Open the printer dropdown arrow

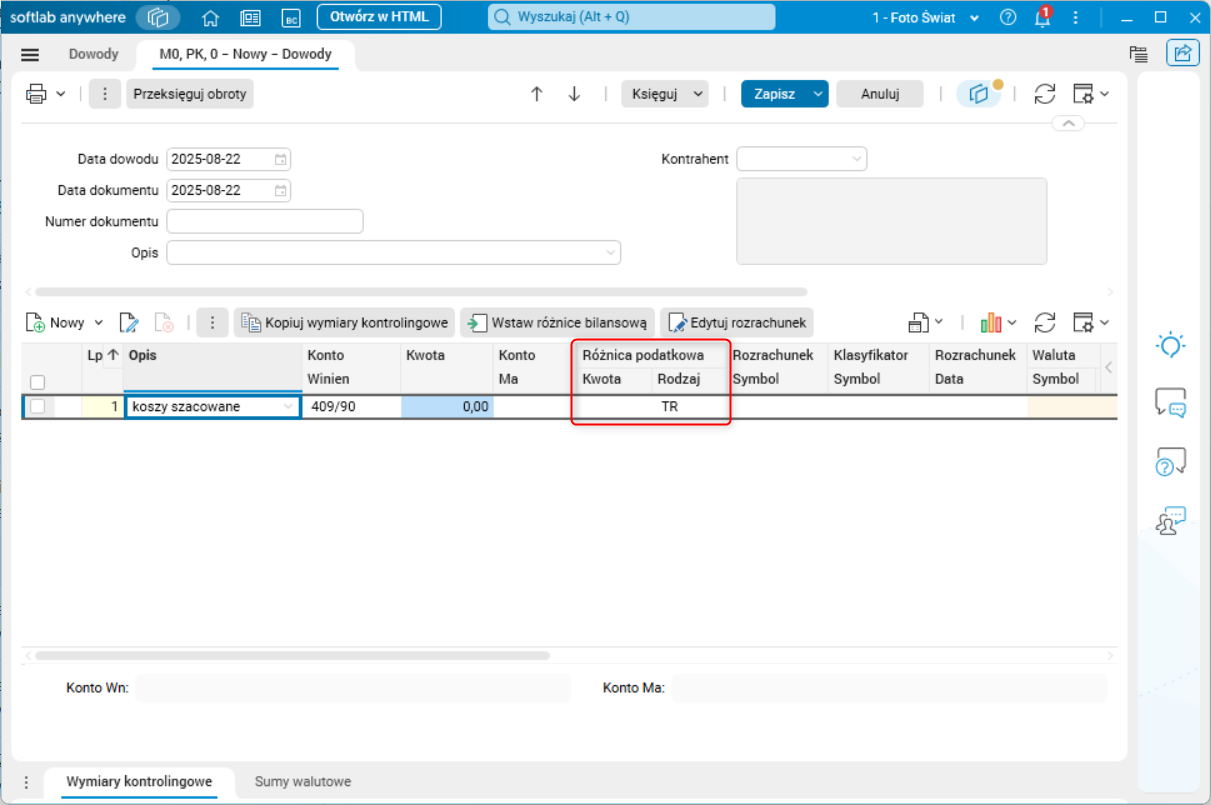click(x=60, y=94)
